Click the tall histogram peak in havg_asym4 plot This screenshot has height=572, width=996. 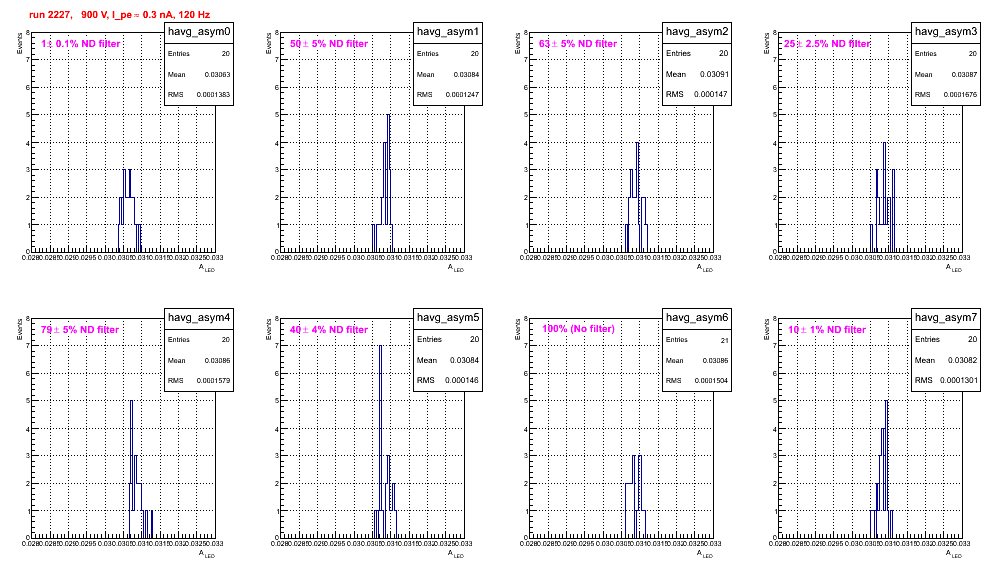coord(131,469)
